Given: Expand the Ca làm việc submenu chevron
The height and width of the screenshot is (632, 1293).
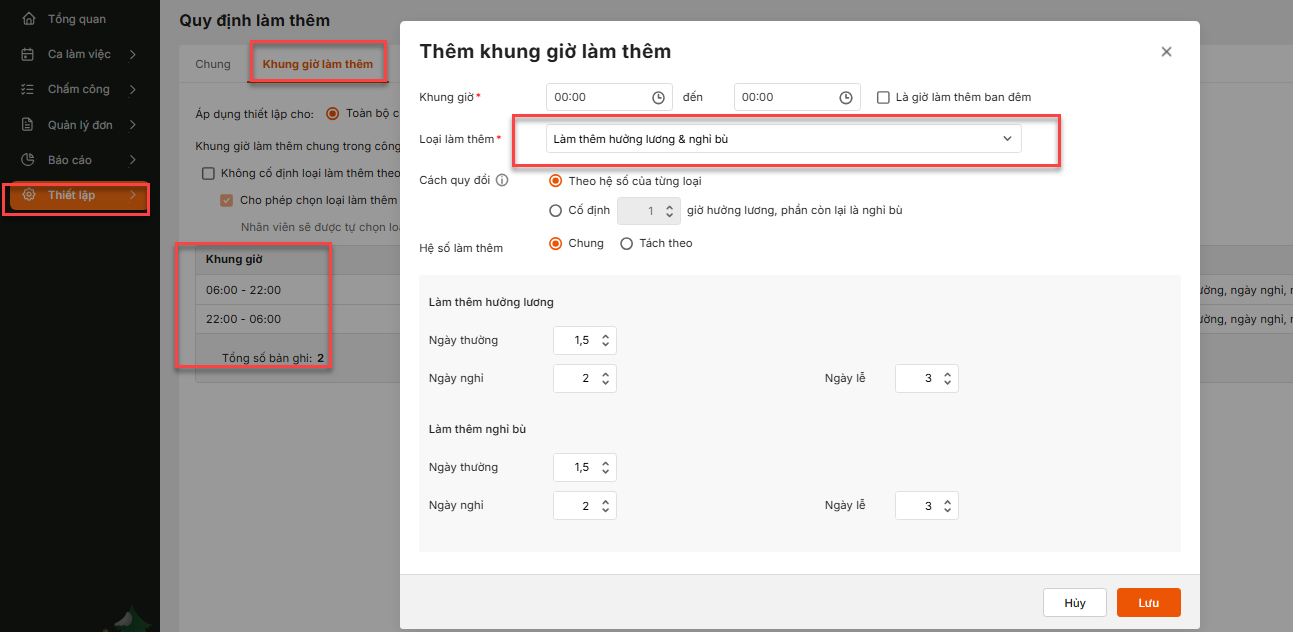Looking at the screenshot, I should pyautogui.click(x=132, y=54).
